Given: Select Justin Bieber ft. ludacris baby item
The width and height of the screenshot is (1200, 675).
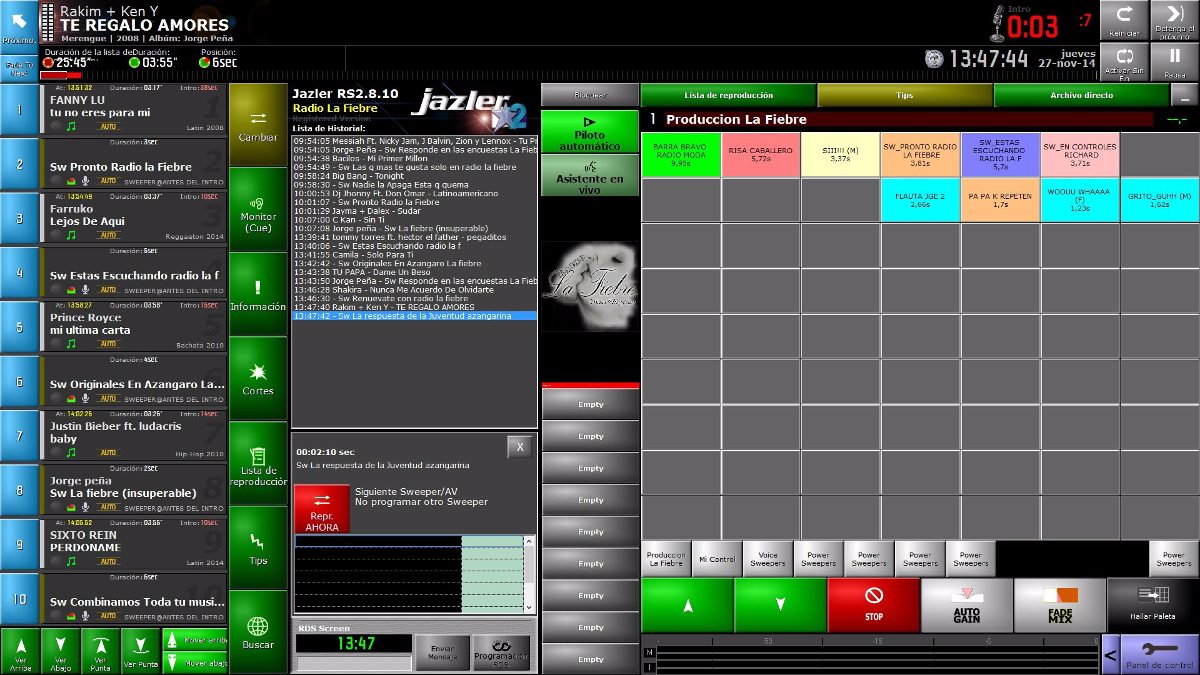Looking at the screenshot, I should [135, 437].
